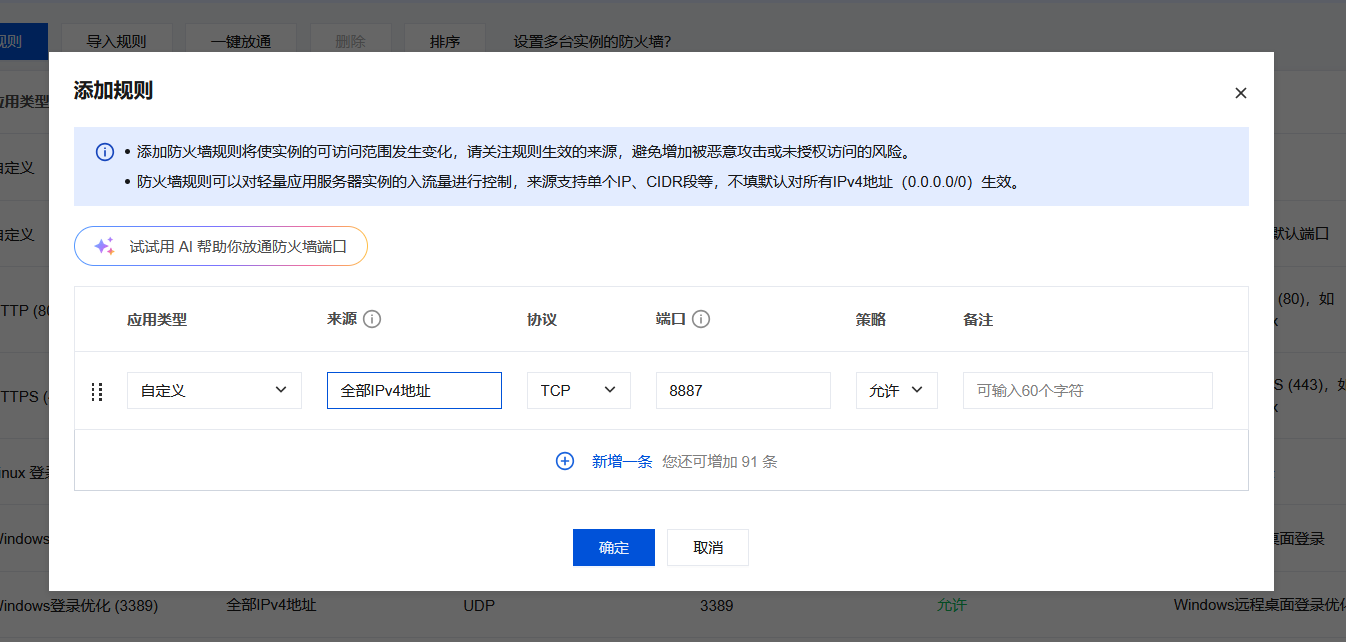The width and height of the screenshot is (1346, 642).
Task: Click the AI sparkle icon
Action: click(x=104, y=246)
